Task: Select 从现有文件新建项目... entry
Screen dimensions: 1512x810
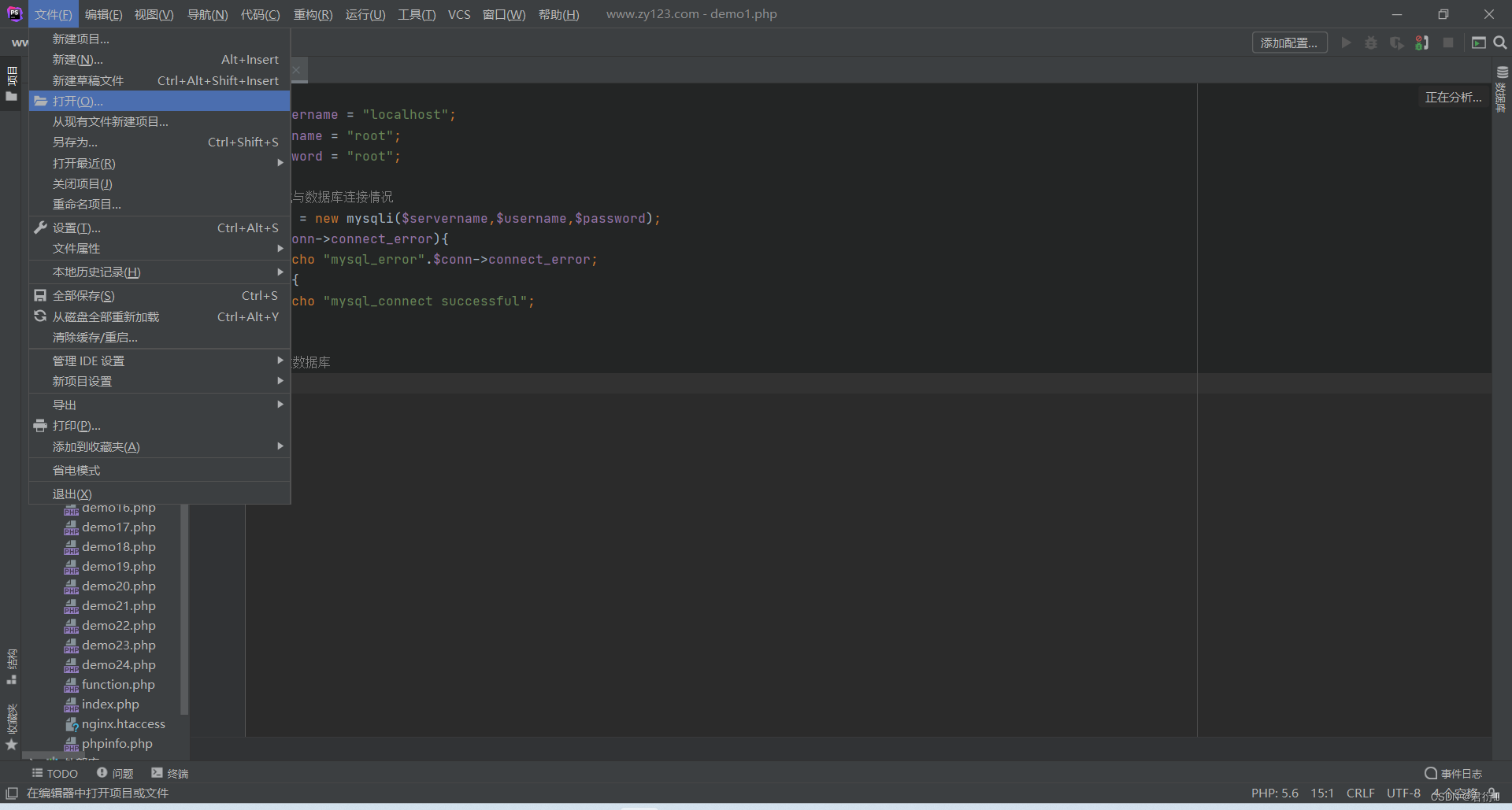Action: tap(160, 121)
